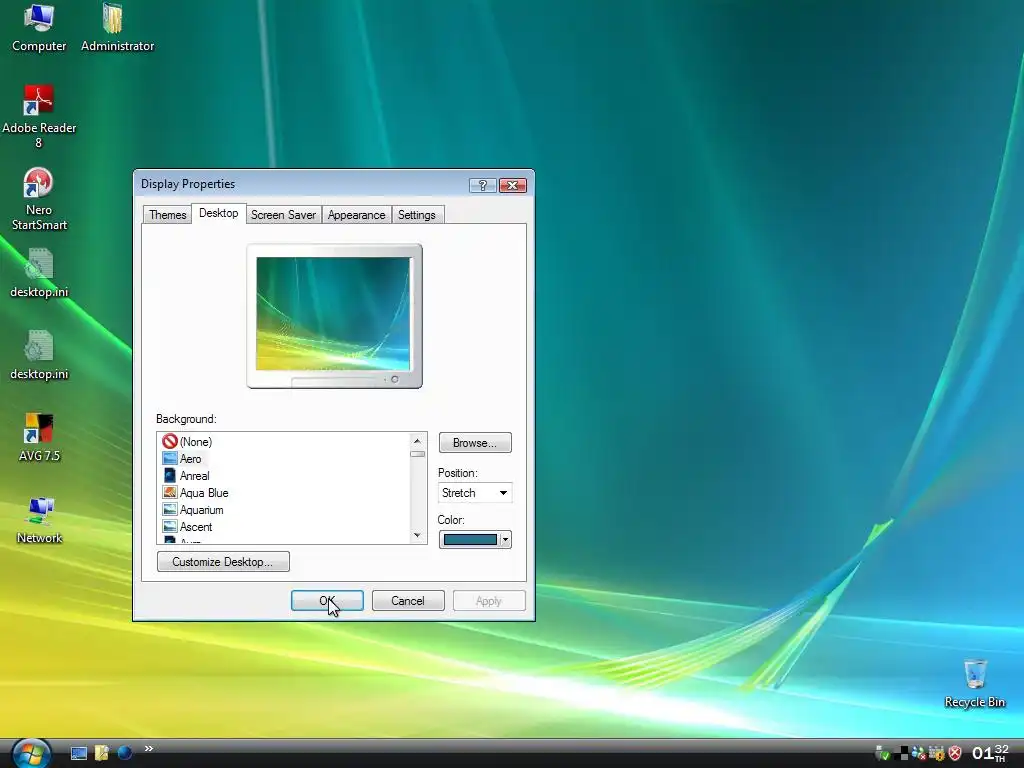Click Customize Desktop... button

[223, 562]
